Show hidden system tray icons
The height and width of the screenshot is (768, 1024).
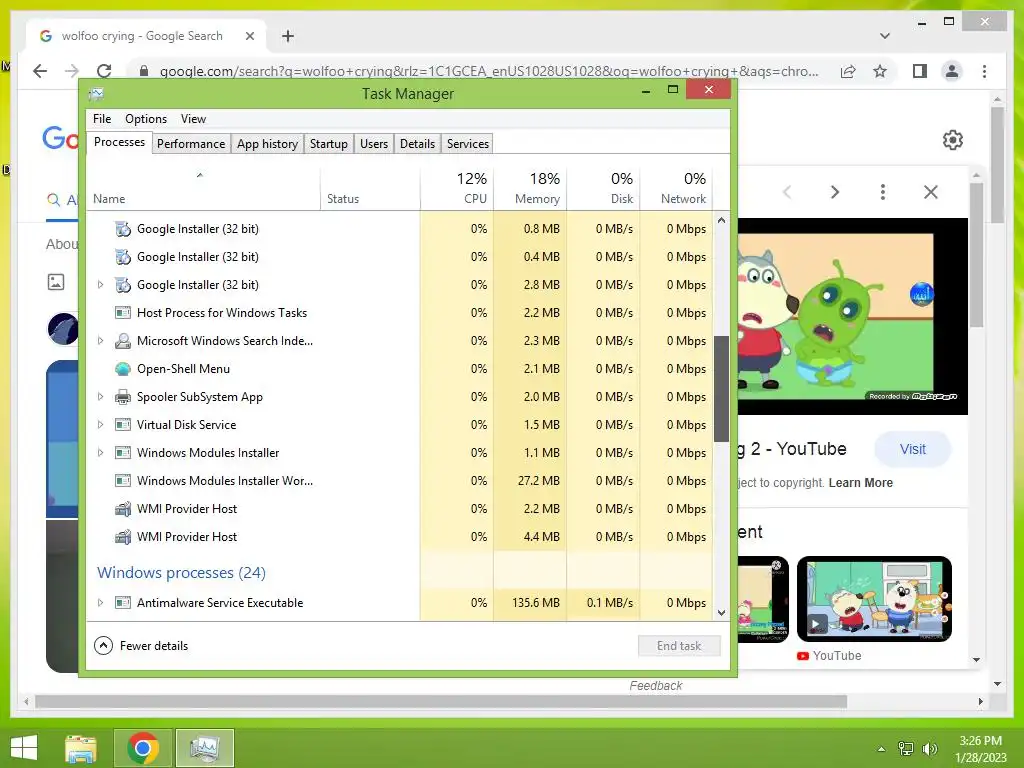[x=881, y=749]
